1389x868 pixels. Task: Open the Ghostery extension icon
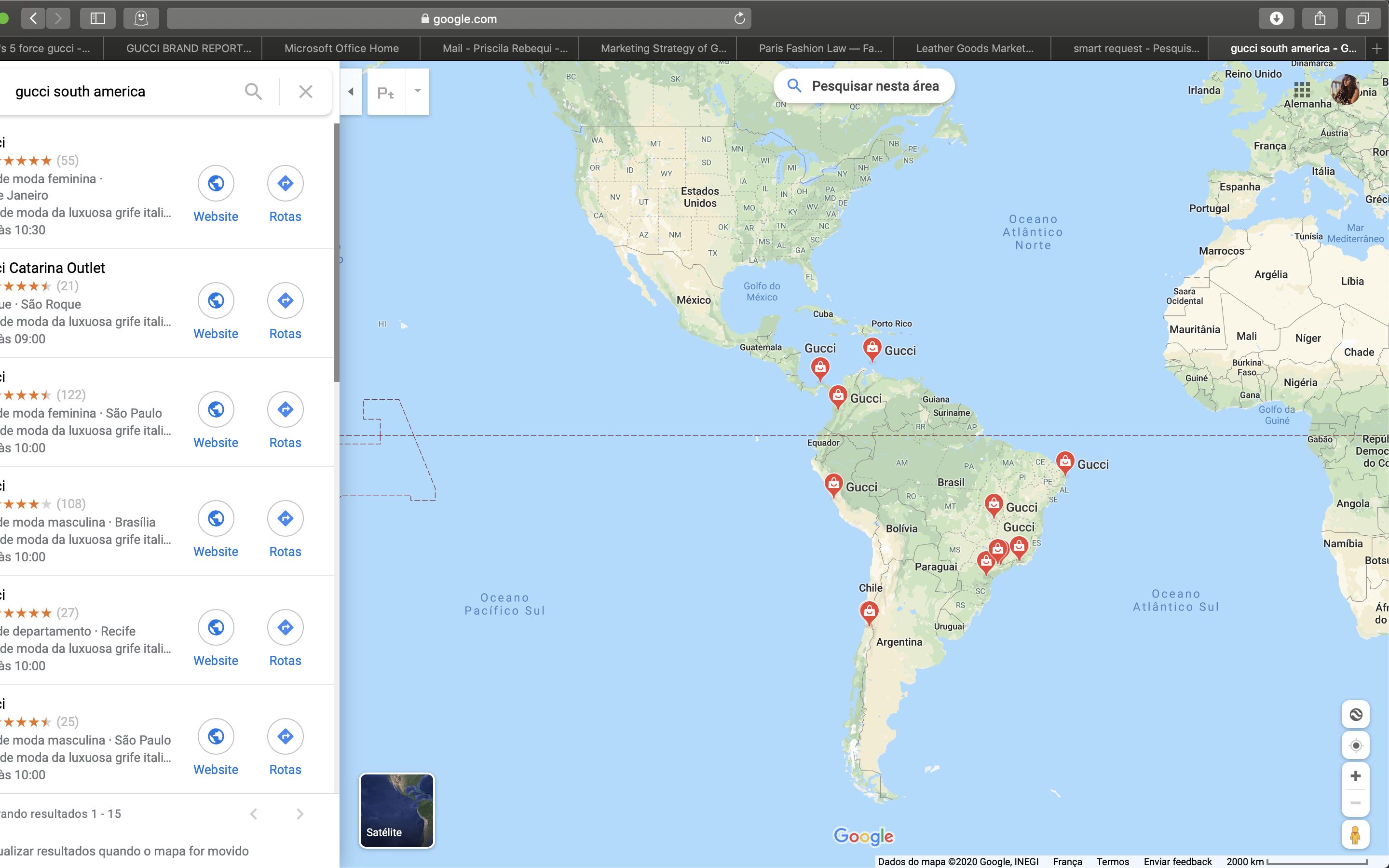coord(141,18)
